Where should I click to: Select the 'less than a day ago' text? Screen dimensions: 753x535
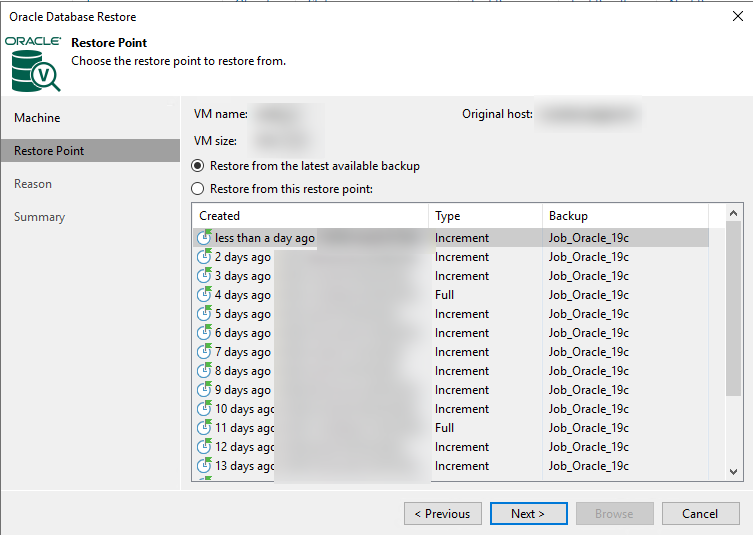click(265, 238)
